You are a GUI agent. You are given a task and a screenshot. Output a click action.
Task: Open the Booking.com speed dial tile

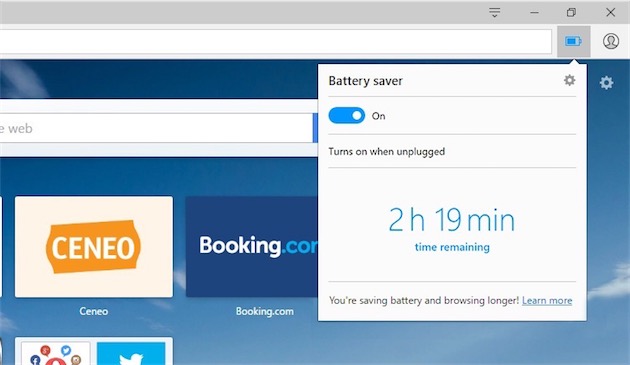point(252,247)
